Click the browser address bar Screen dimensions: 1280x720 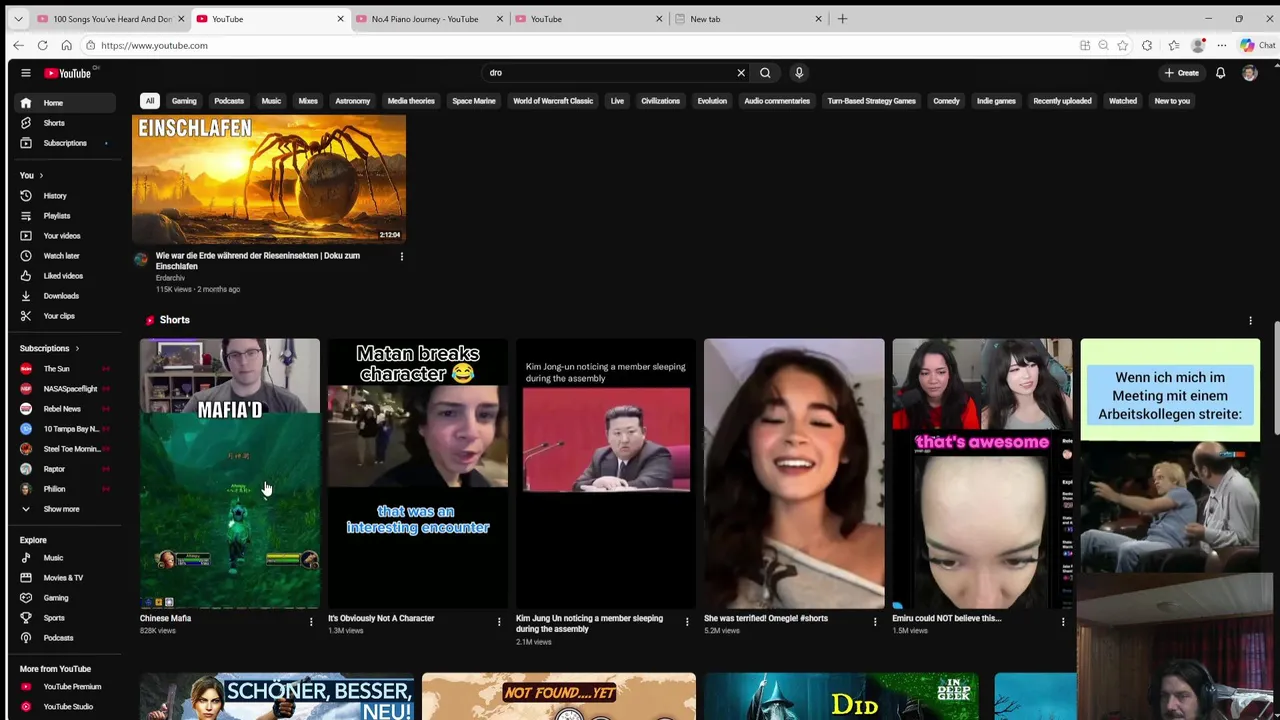tap(580, 45)
